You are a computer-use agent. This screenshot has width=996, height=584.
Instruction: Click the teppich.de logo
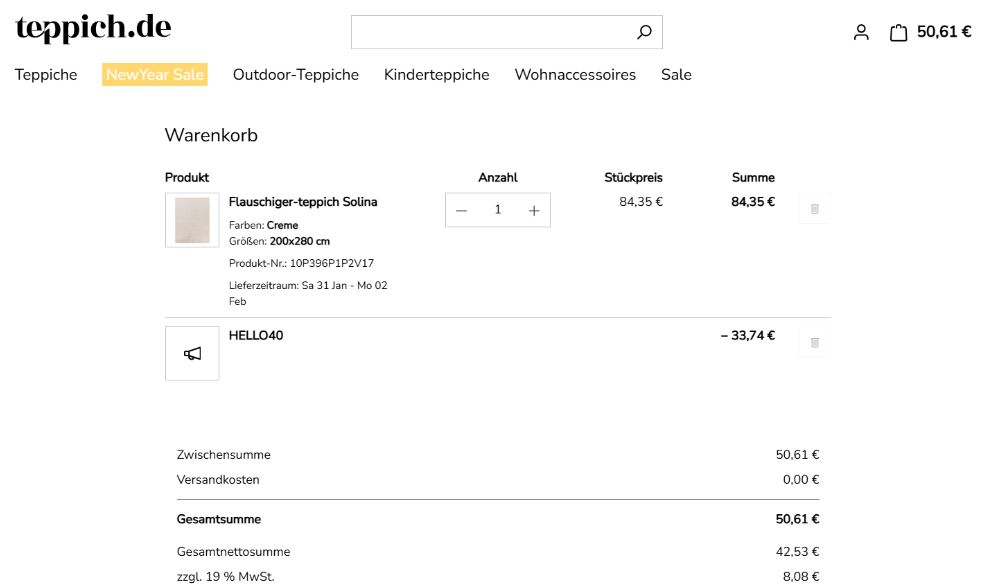[x=91, y=27]
